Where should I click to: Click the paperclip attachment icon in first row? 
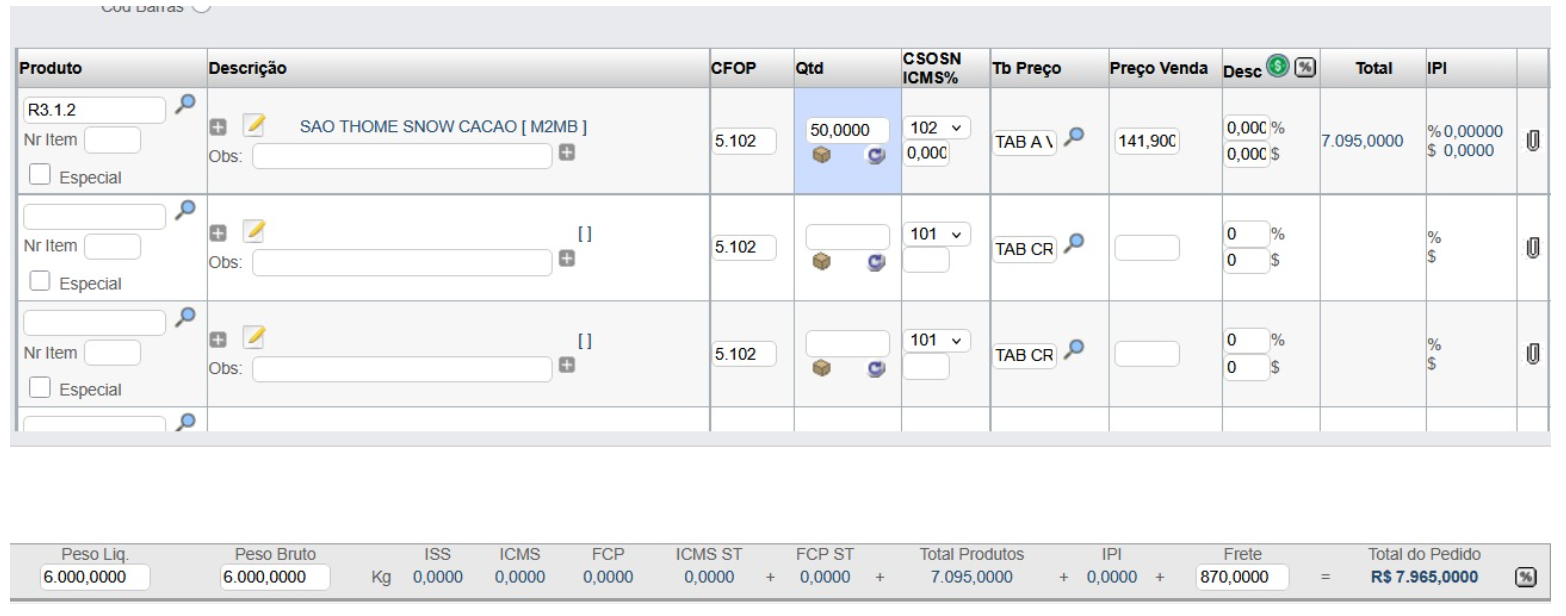1531,142
